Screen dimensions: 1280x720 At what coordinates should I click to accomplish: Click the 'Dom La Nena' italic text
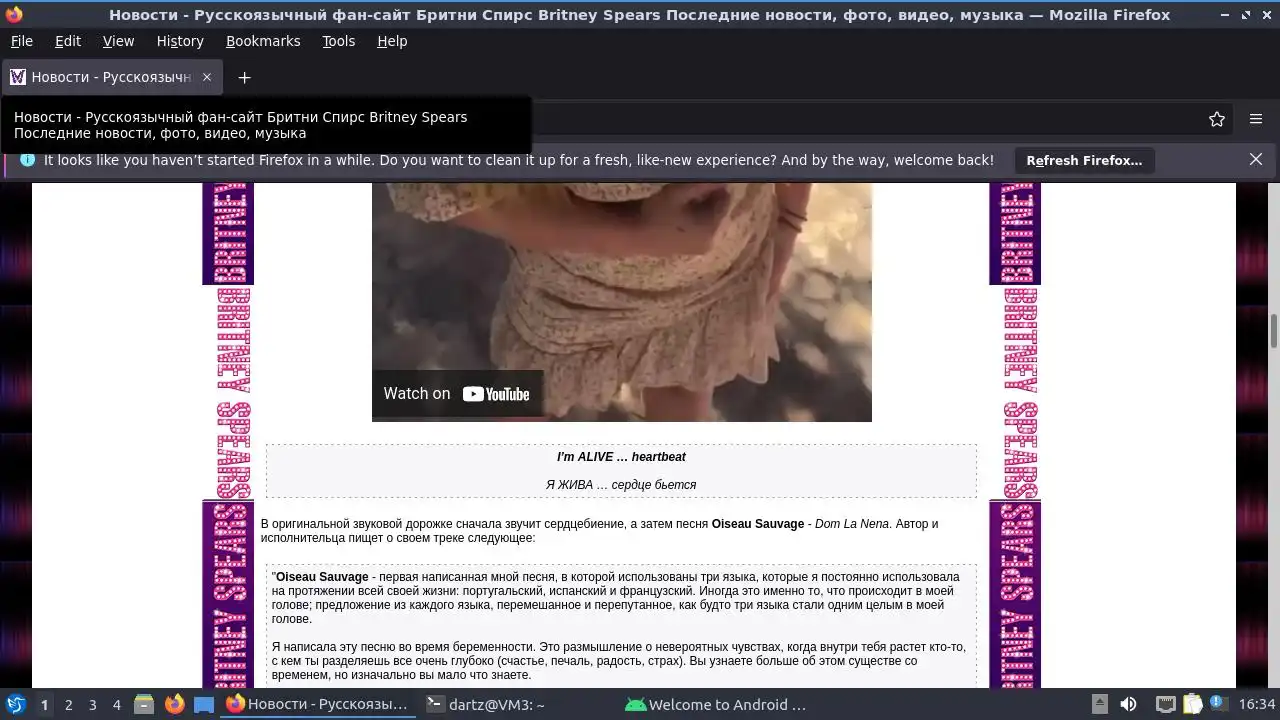tap(851, 524)
